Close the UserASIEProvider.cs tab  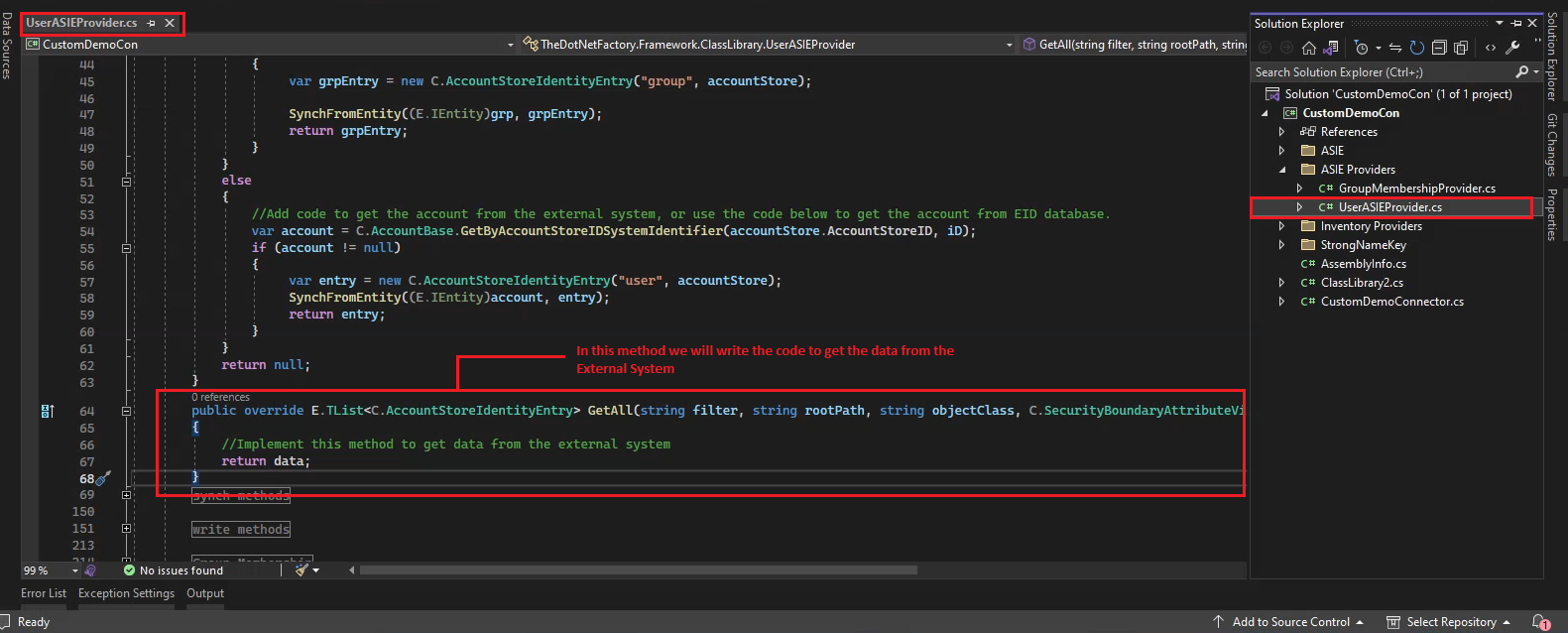[170, 23]
